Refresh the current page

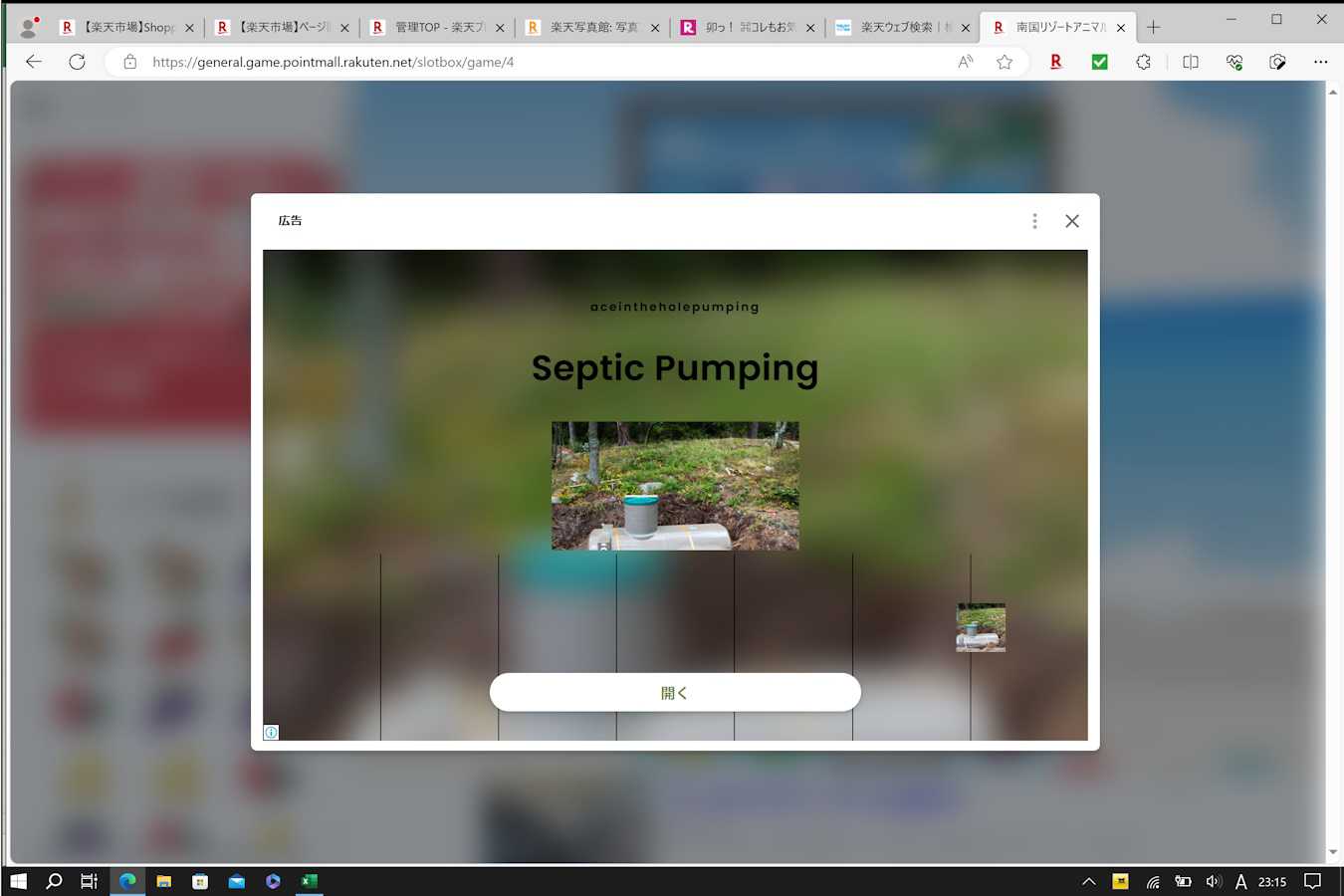point(77,62)
